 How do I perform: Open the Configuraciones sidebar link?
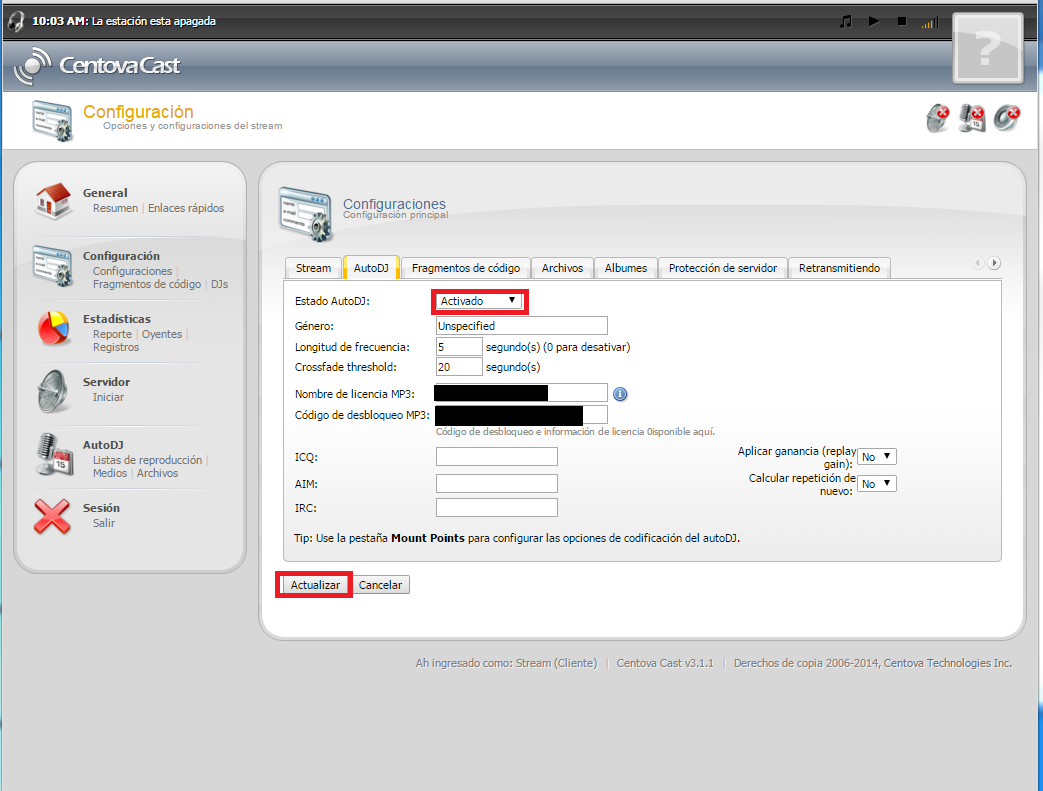tap(132, 271)
